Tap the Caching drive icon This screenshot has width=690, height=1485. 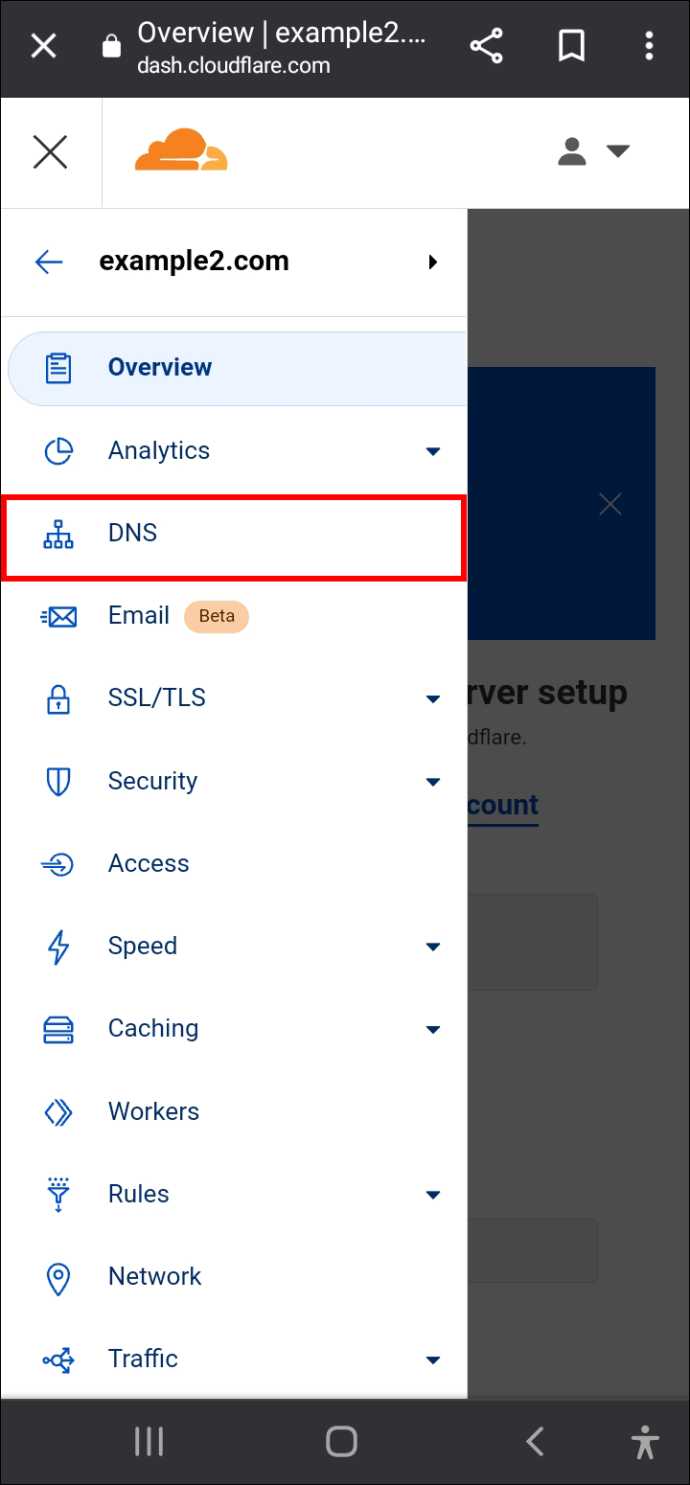click(x=59, y=1030)
